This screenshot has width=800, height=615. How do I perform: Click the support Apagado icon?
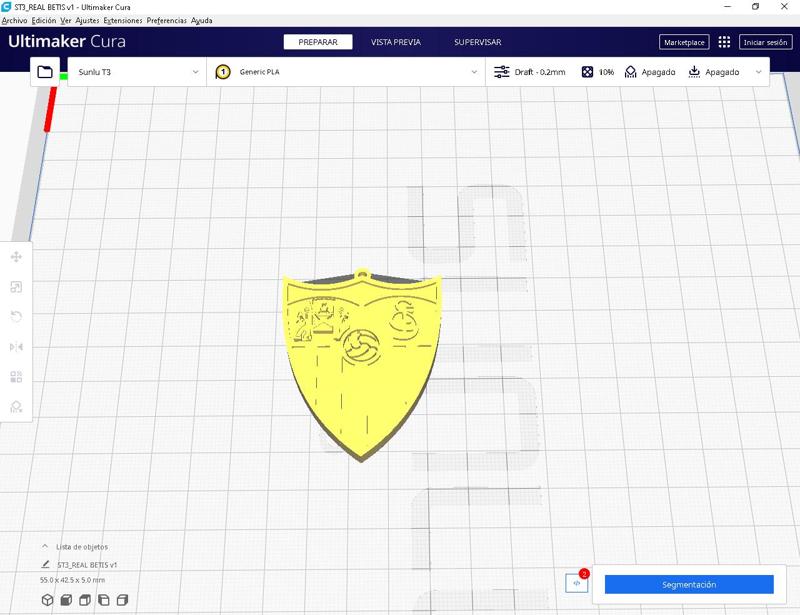[x=631, y=72]
